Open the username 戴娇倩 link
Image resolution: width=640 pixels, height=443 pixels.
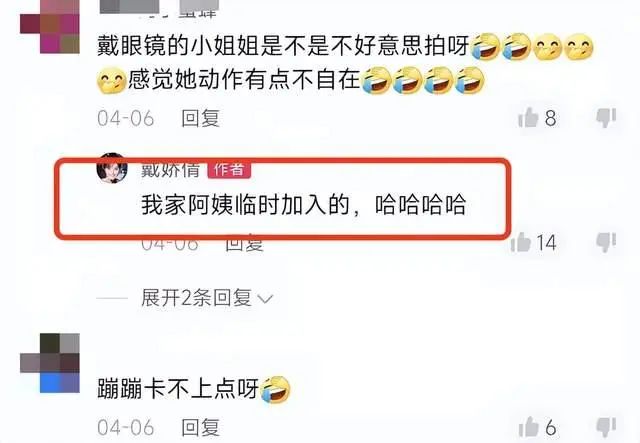[x=170, y=169]
